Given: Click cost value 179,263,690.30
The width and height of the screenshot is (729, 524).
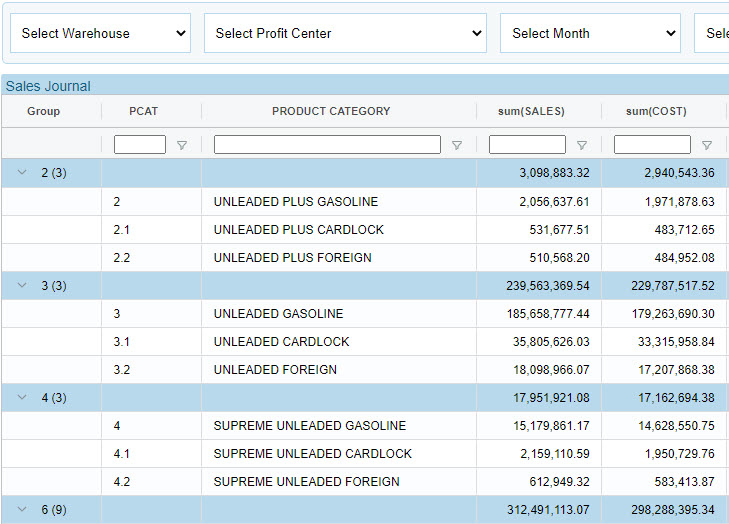Looking at the screenshot, I should click(x=673, y=314).
